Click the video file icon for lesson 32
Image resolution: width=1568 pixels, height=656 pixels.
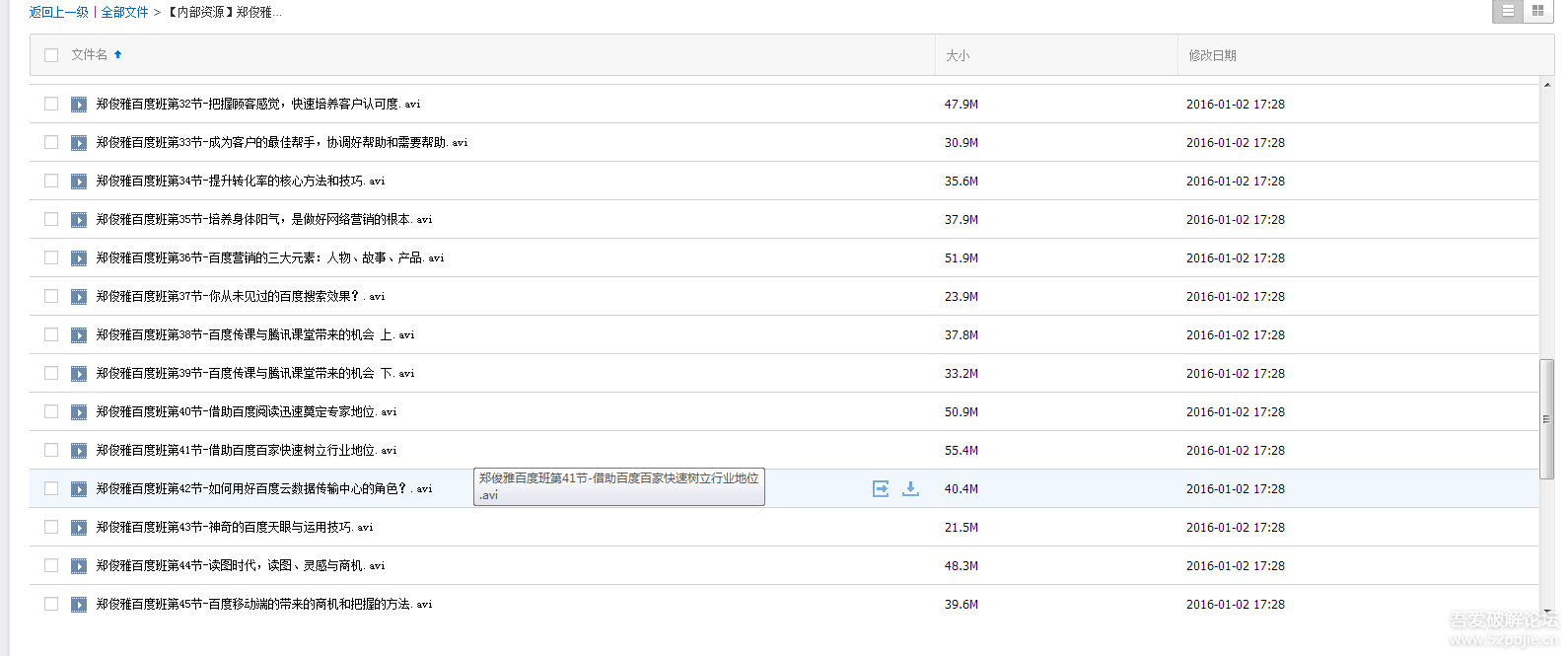pos(79,105)
